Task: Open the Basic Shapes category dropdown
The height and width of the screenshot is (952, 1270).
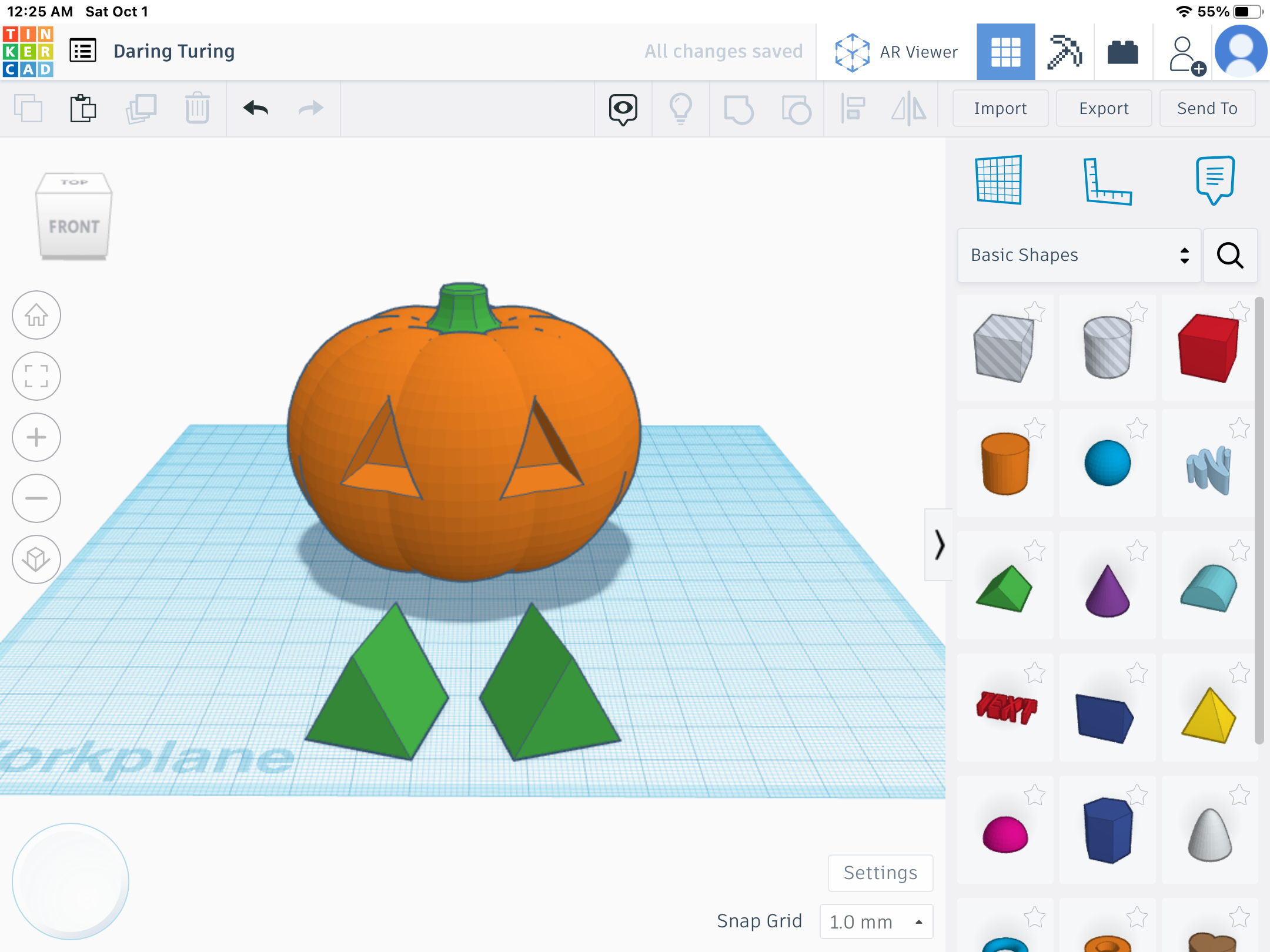Action: pos(1079,255)
